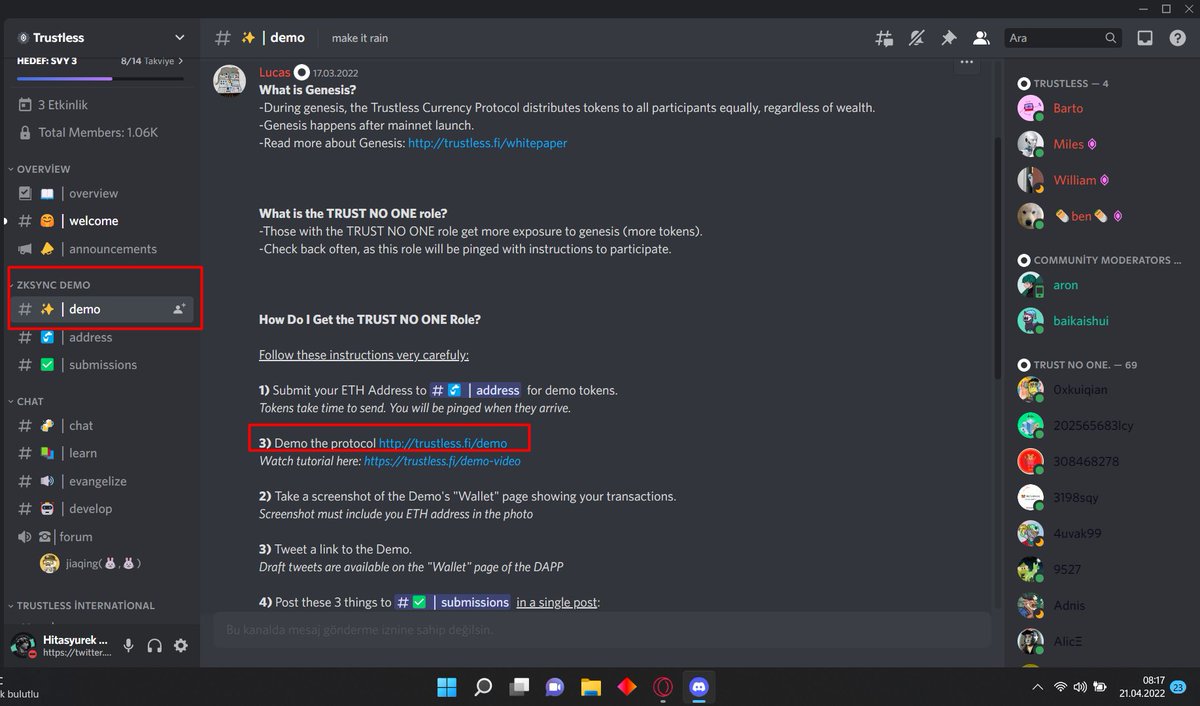Open the Windows Start button
1200x706 pixels.
point(447,687)
